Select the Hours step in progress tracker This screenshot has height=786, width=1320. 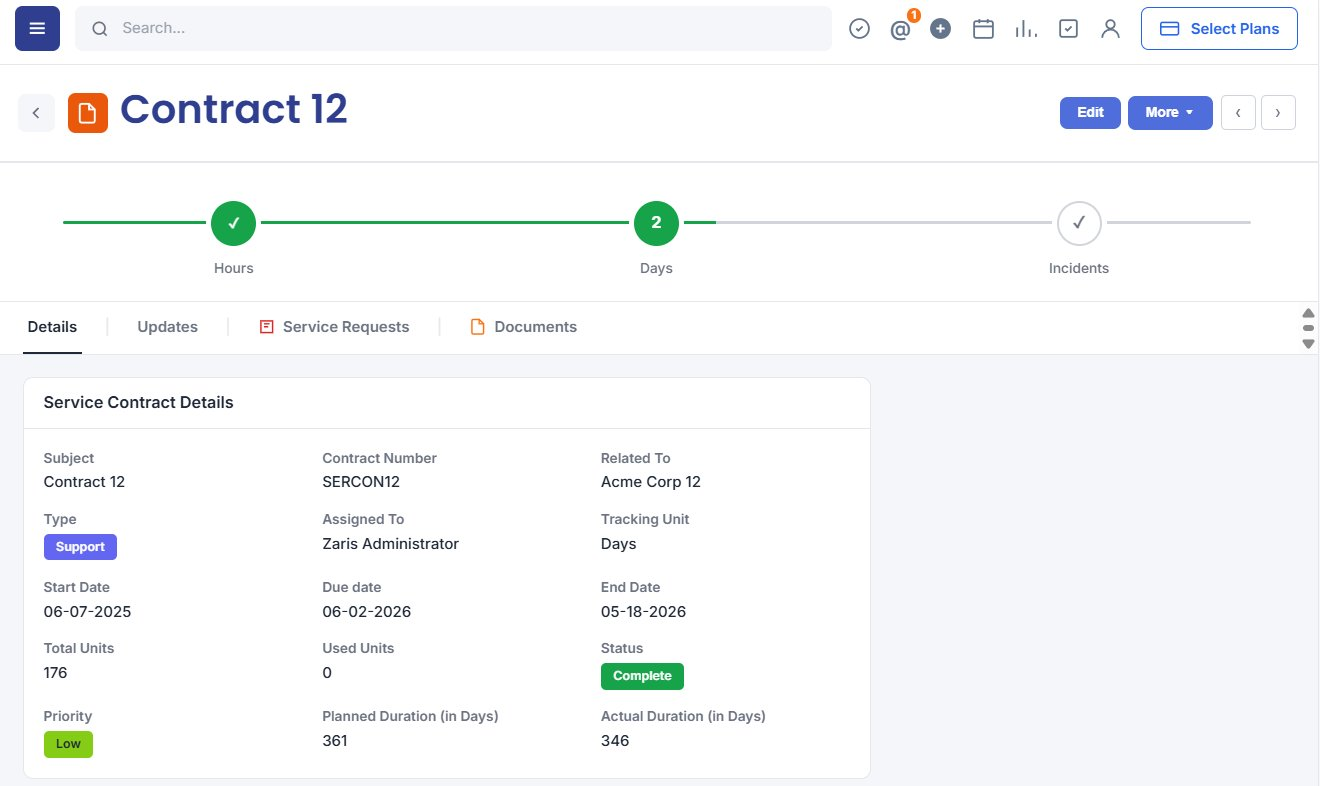[x=233, y=223]
